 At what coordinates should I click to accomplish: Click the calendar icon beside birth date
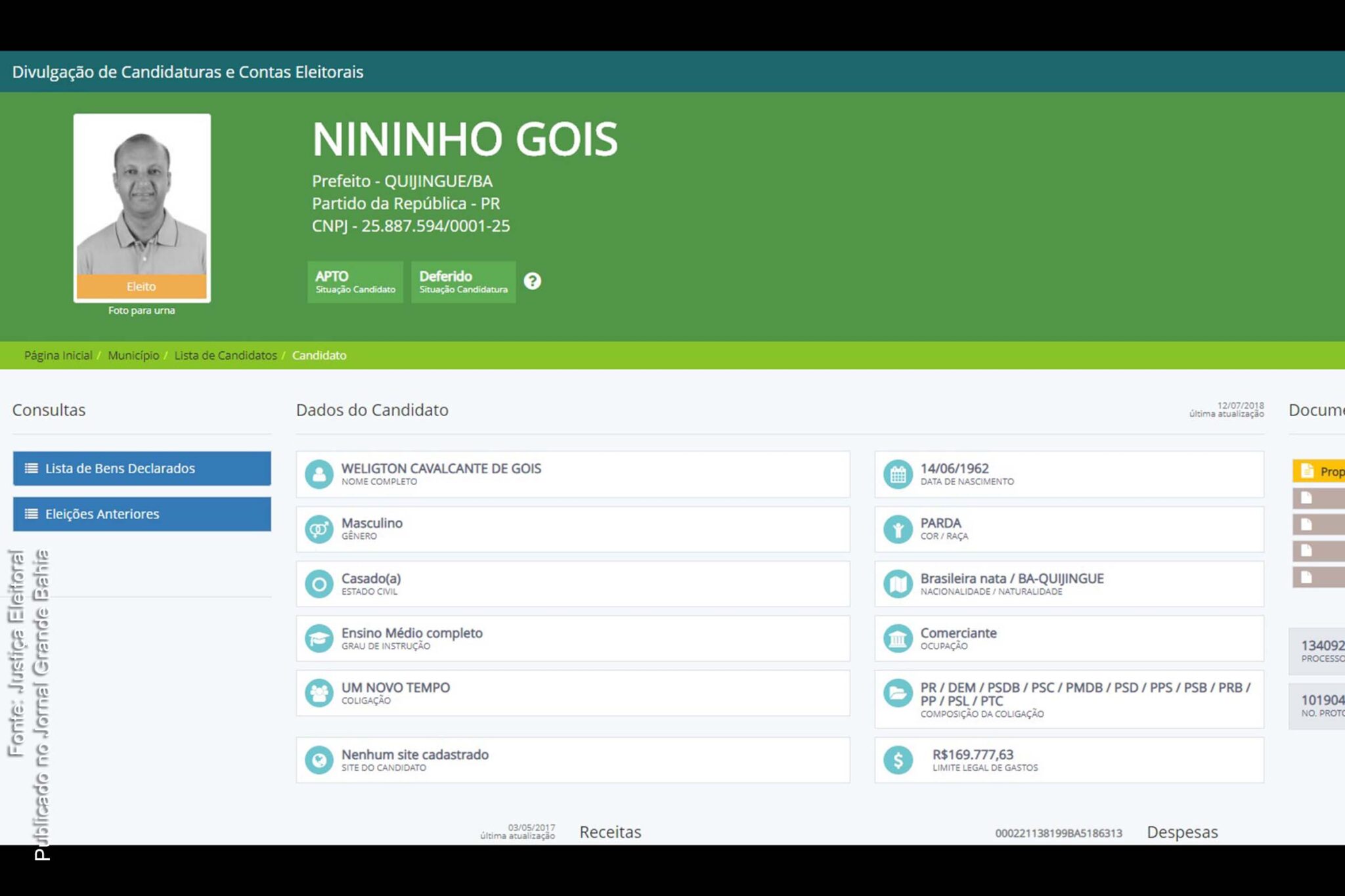[898, 474]
